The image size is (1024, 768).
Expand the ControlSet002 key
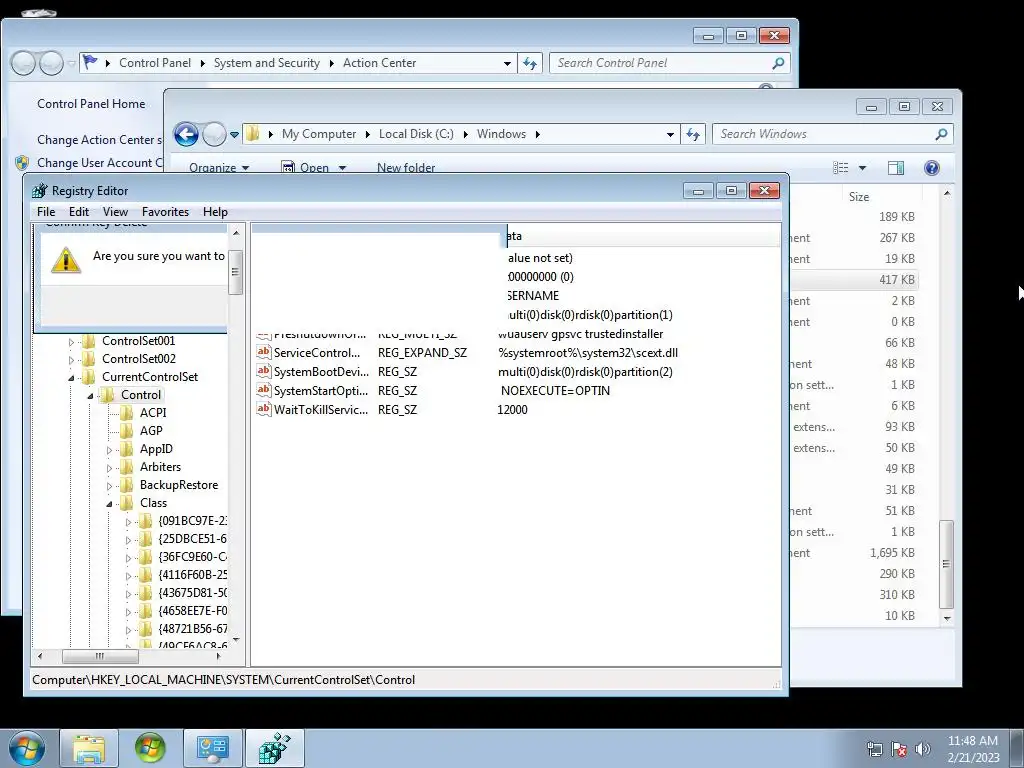pyautogui.click(x=71, y=360)
